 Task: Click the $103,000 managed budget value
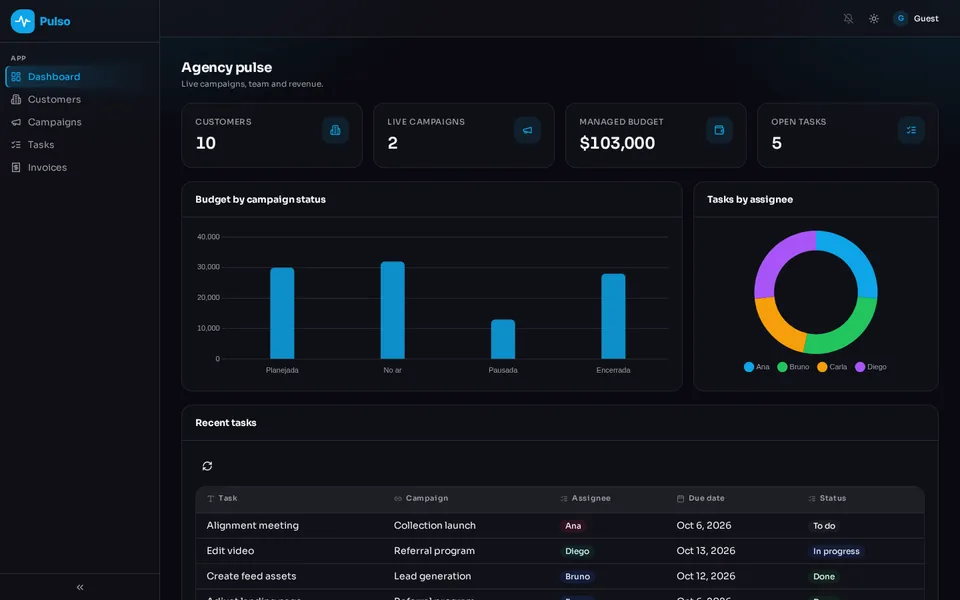tap(617, 143)
